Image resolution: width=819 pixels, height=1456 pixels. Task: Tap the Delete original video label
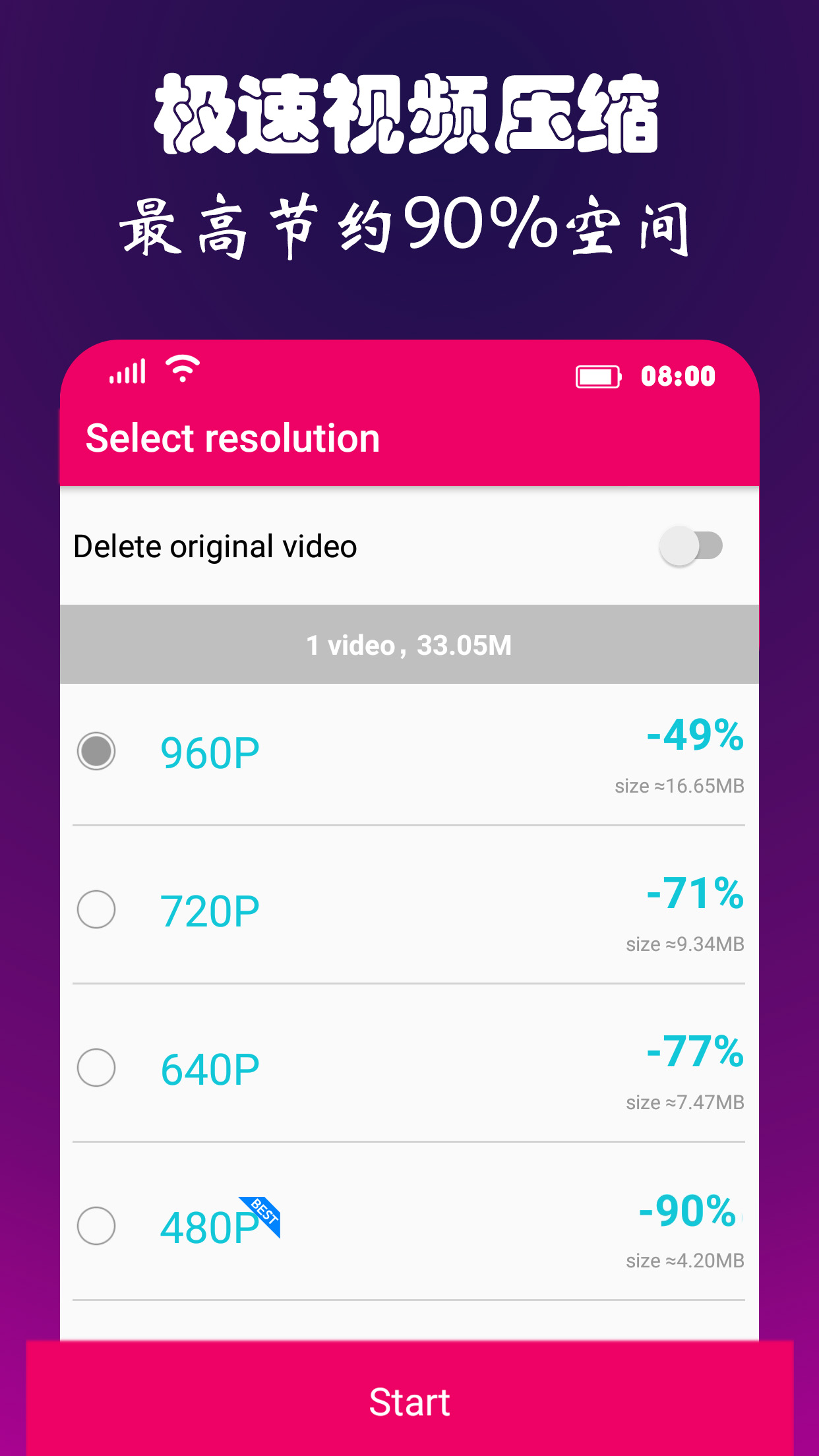(215, 547)
